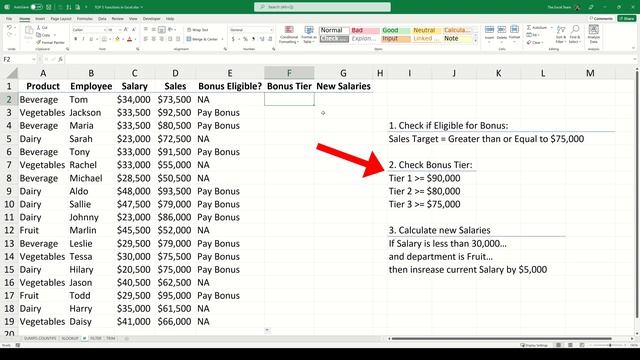640x360 pixels.
Task: Click the Undo arrow icon
Action: 9,27
